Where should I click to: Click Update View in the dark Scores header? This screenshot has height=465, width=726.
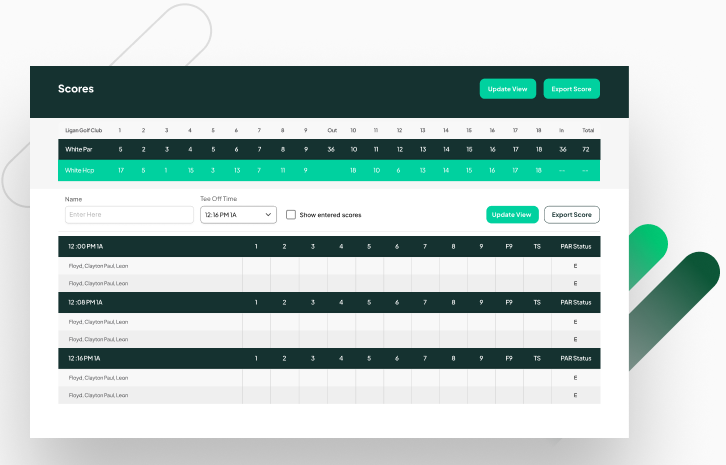pyautogui.click(x=507, y=89)
